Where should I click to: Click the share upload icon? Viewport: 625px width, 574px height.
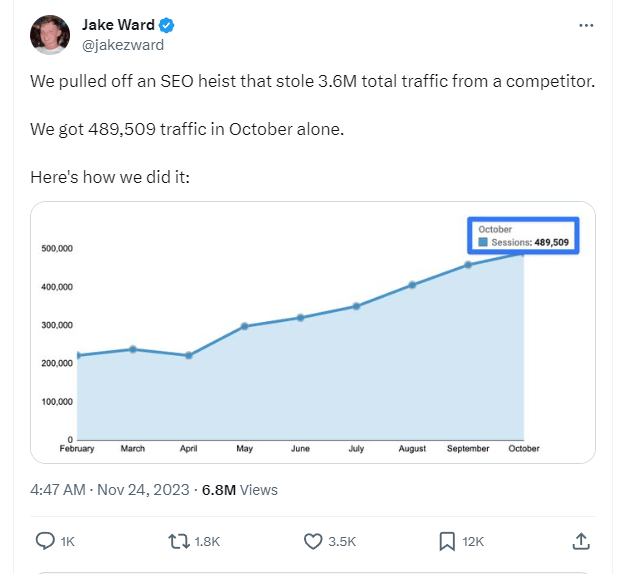click(x=581, y=541)
